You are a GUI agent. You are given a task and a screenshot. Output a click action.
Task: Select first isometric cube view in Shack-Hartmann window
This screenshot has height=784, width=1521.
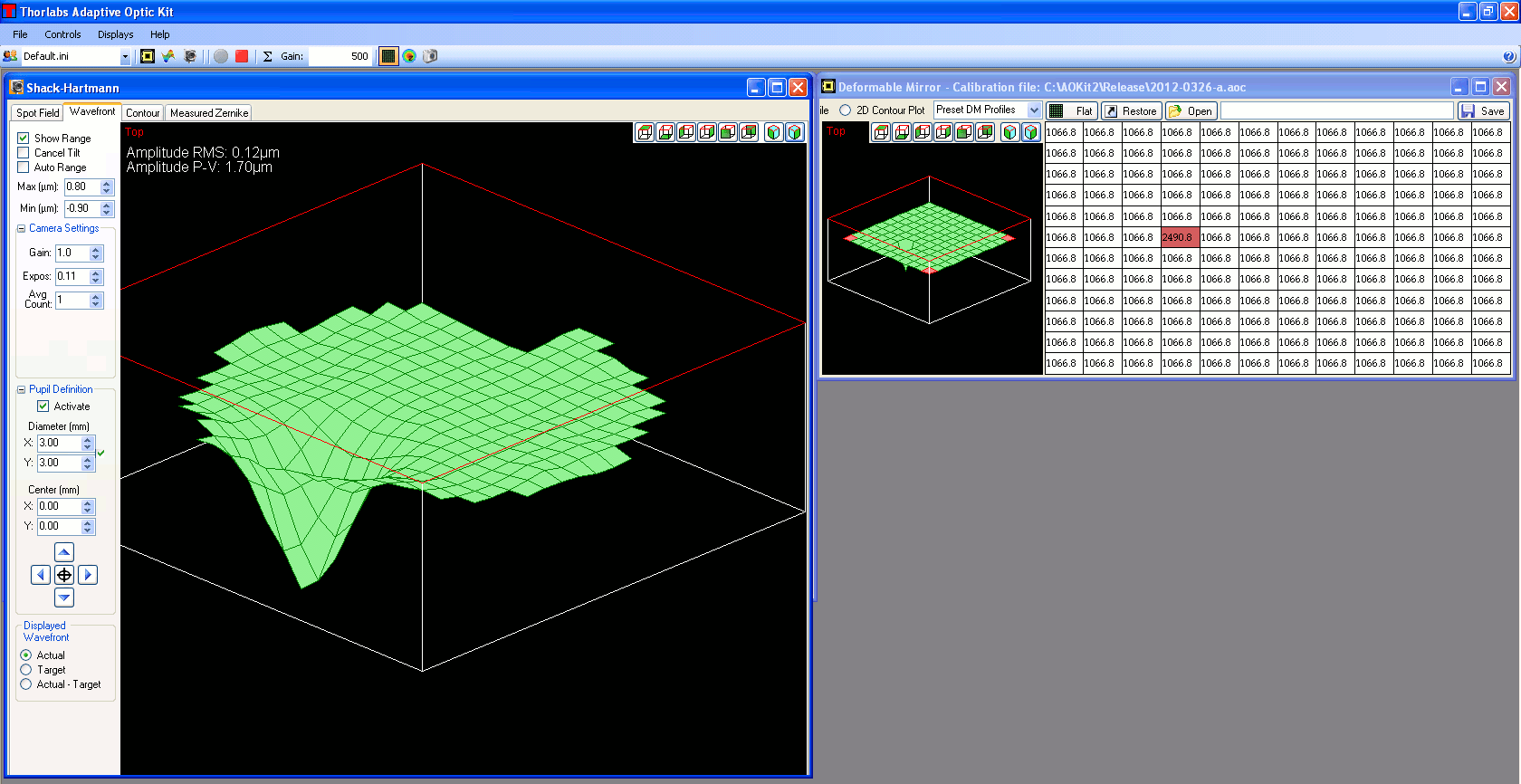coord(774,132)
